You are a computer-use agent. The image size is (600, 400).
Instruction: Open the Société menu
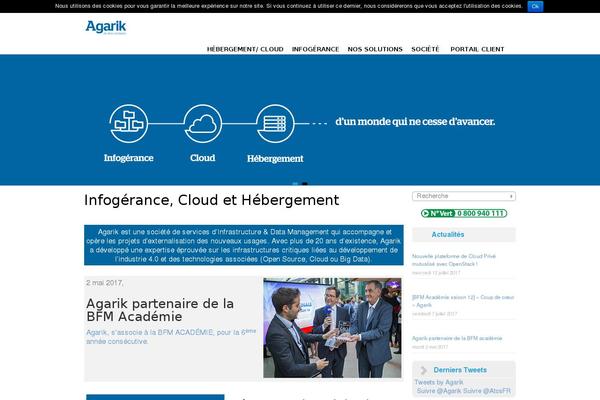[x=425, y=49]
